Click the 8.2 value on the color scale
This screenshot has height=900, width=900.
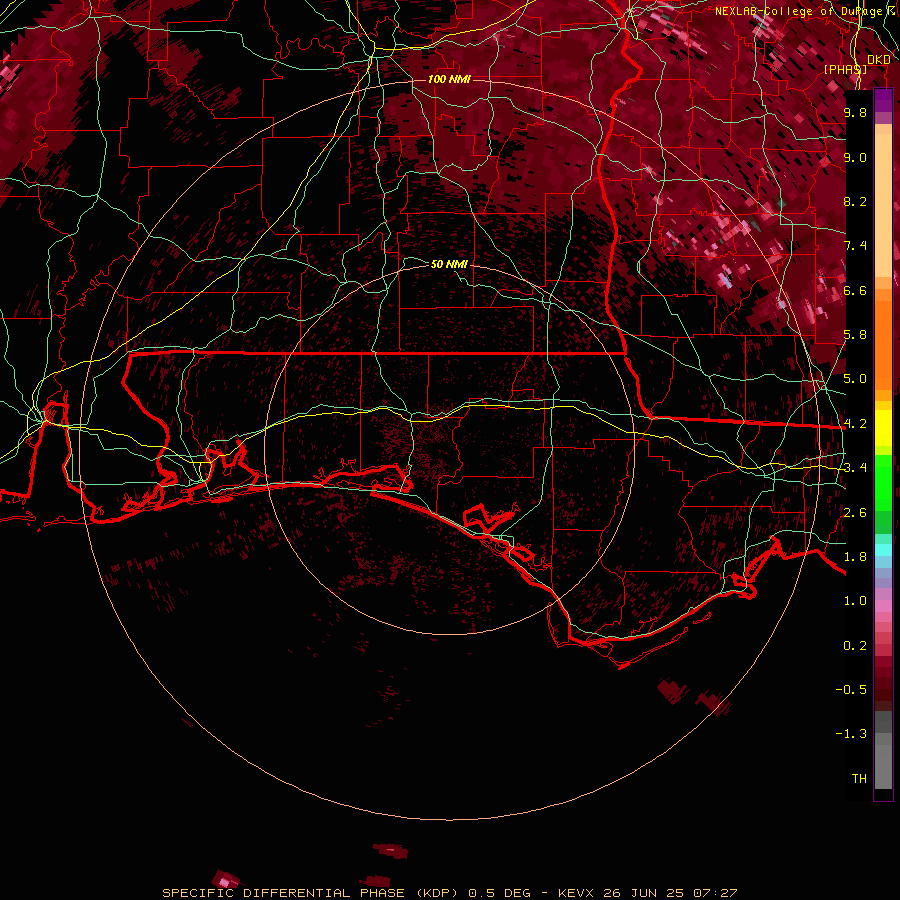coord(855,201)
